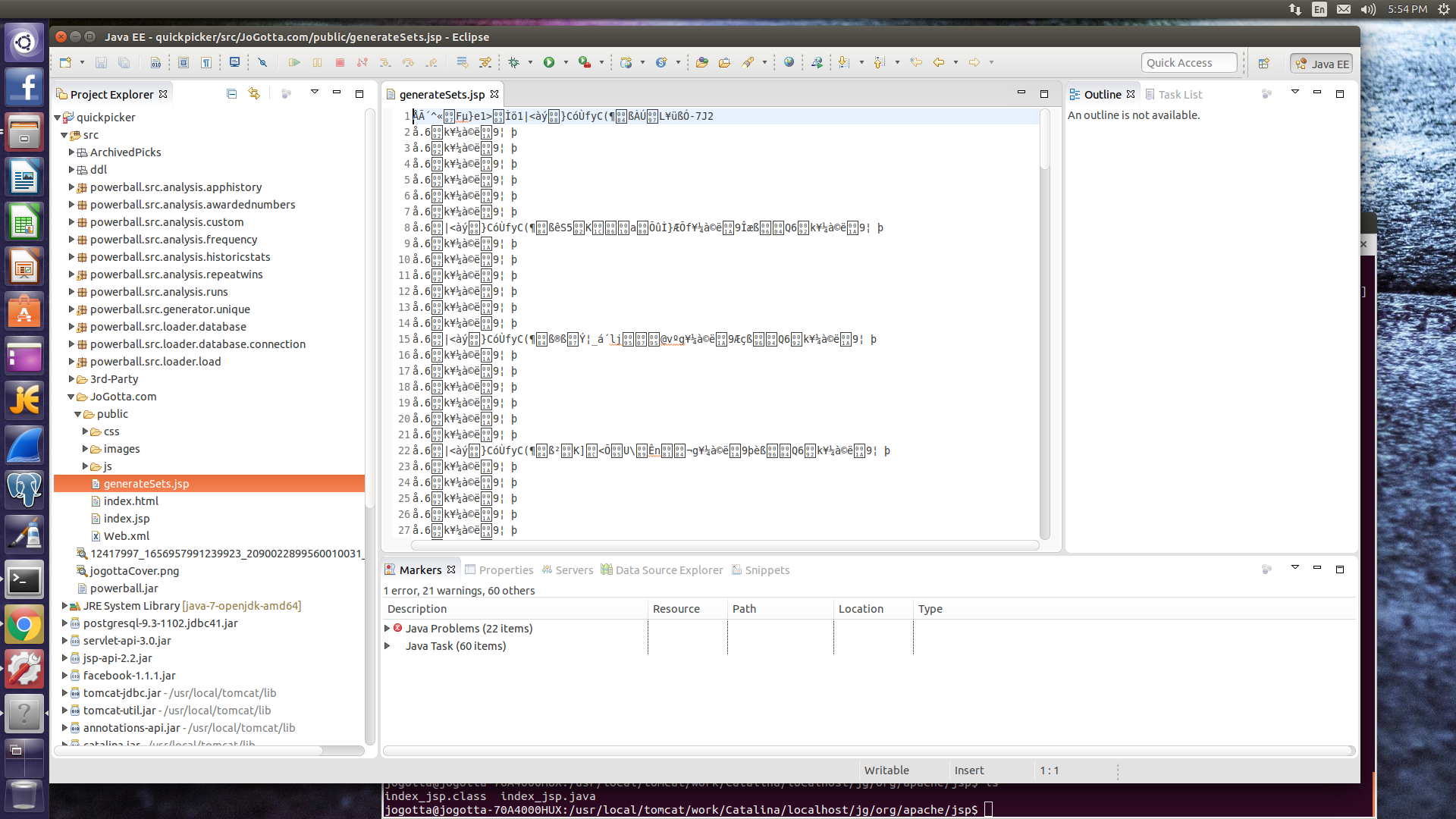The image size is (1456, 819).
Task: Open Google Chrome from the launcher
Action: point(24,626)
